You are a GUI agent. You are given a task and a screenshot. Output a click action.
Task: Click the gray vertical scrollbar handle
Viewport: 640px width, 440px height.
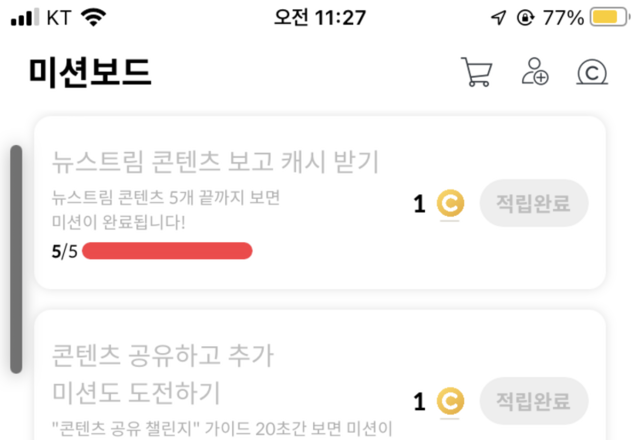click(x=16, y=260)
